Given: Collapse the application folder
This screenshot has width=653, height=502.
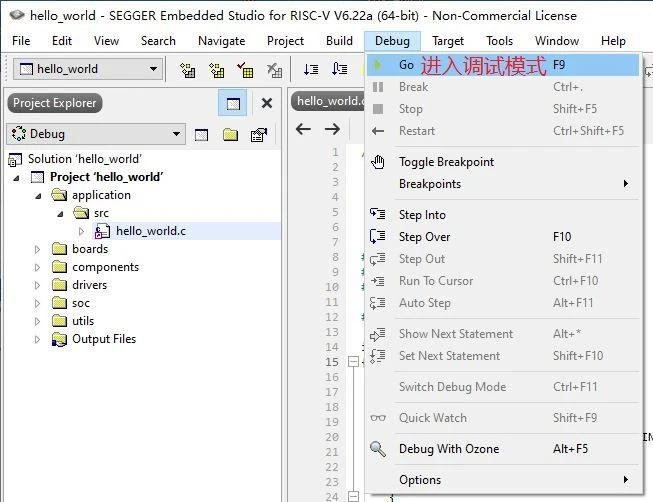Looking at the screenshot, I should (x=38, y=196).
